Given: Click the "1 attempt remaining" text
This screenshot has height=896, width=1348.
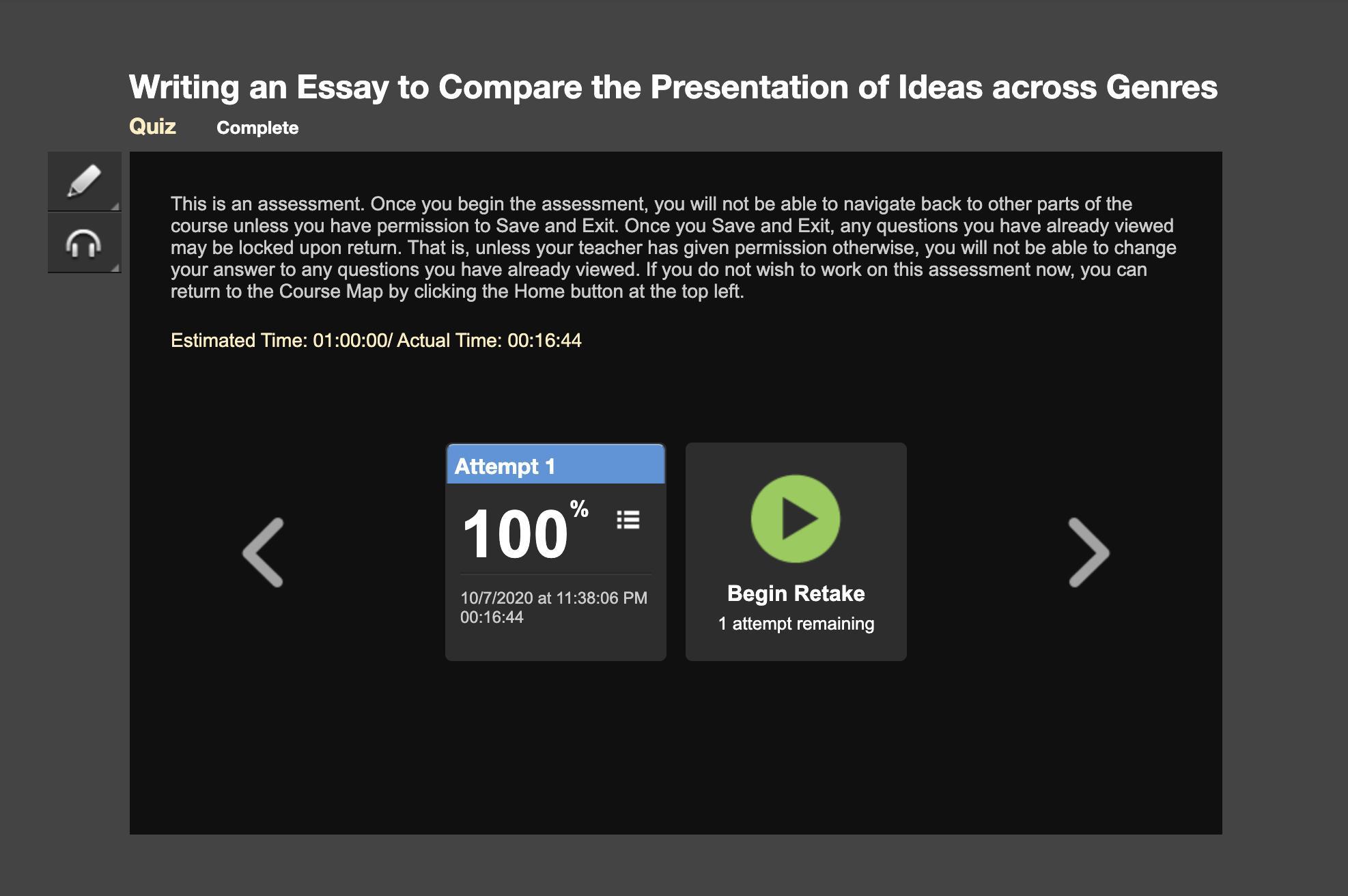Looking at the screenshot, I should coord(796,624).
